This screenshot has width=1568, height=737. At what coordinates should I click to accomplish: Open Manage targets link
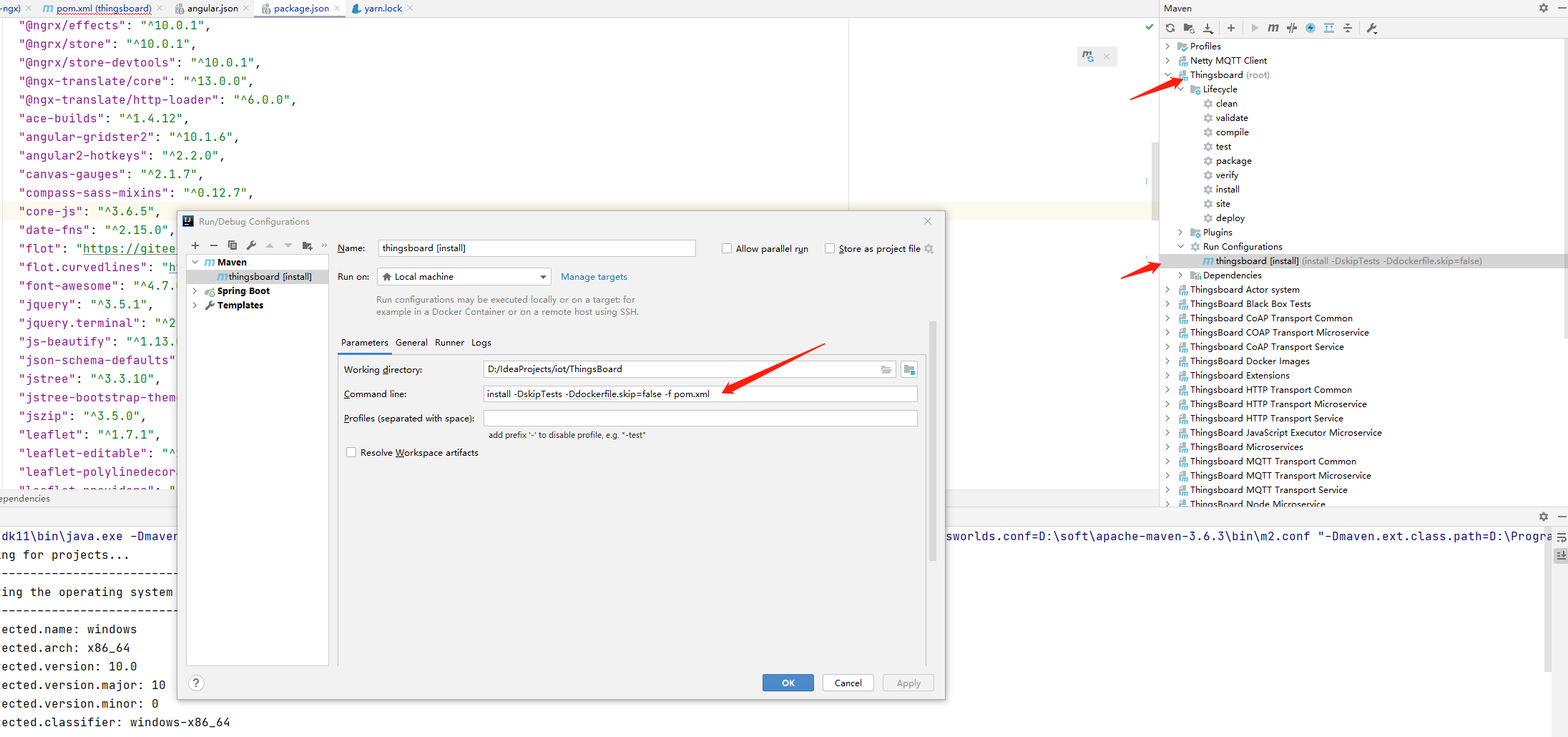(594, 277)
